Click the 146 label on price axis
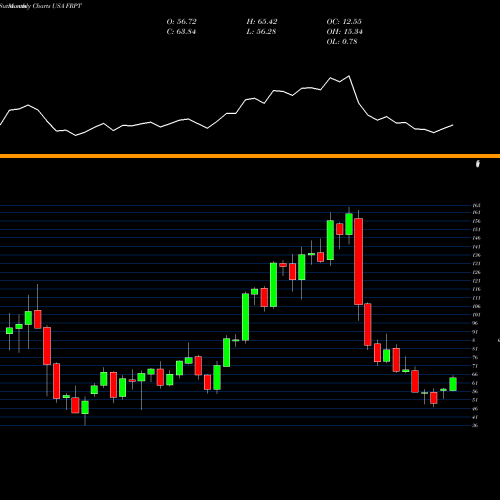This screenshot has height=500, width=500. (476, 238)
